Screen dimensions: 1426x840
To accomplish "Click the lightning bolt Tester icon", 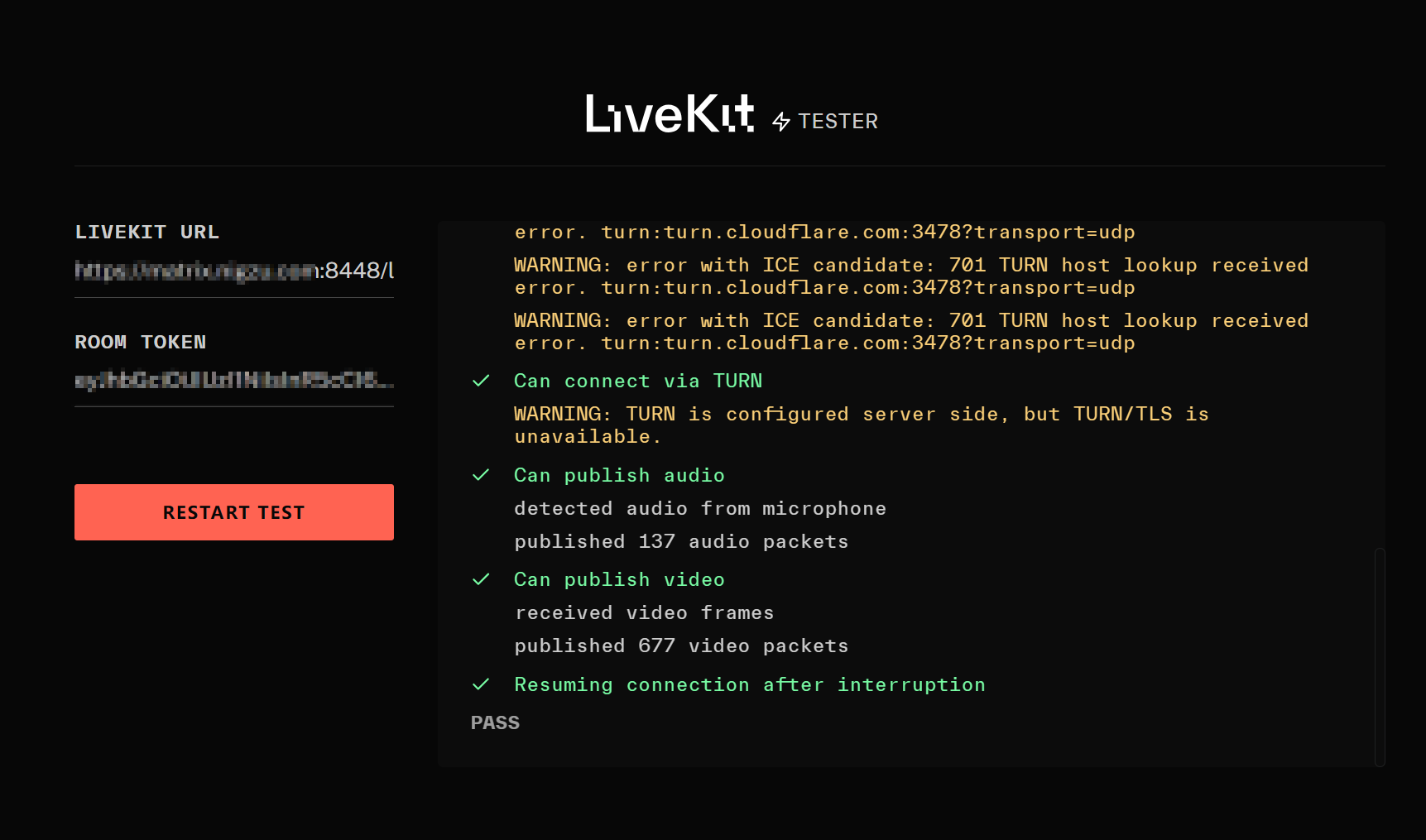I will coord(781,122).
